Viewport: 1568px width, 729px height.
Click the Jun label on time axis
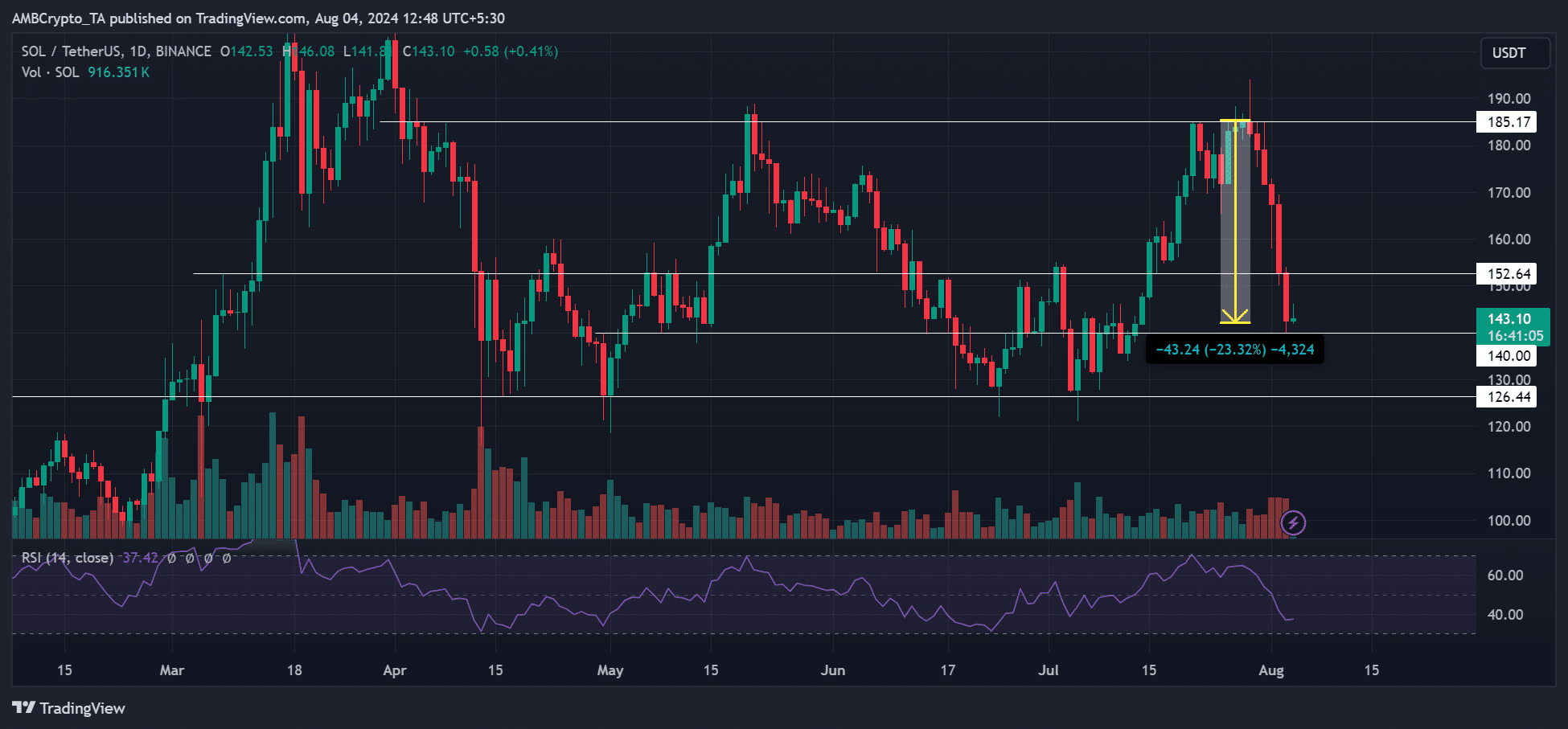coord(833,670)
